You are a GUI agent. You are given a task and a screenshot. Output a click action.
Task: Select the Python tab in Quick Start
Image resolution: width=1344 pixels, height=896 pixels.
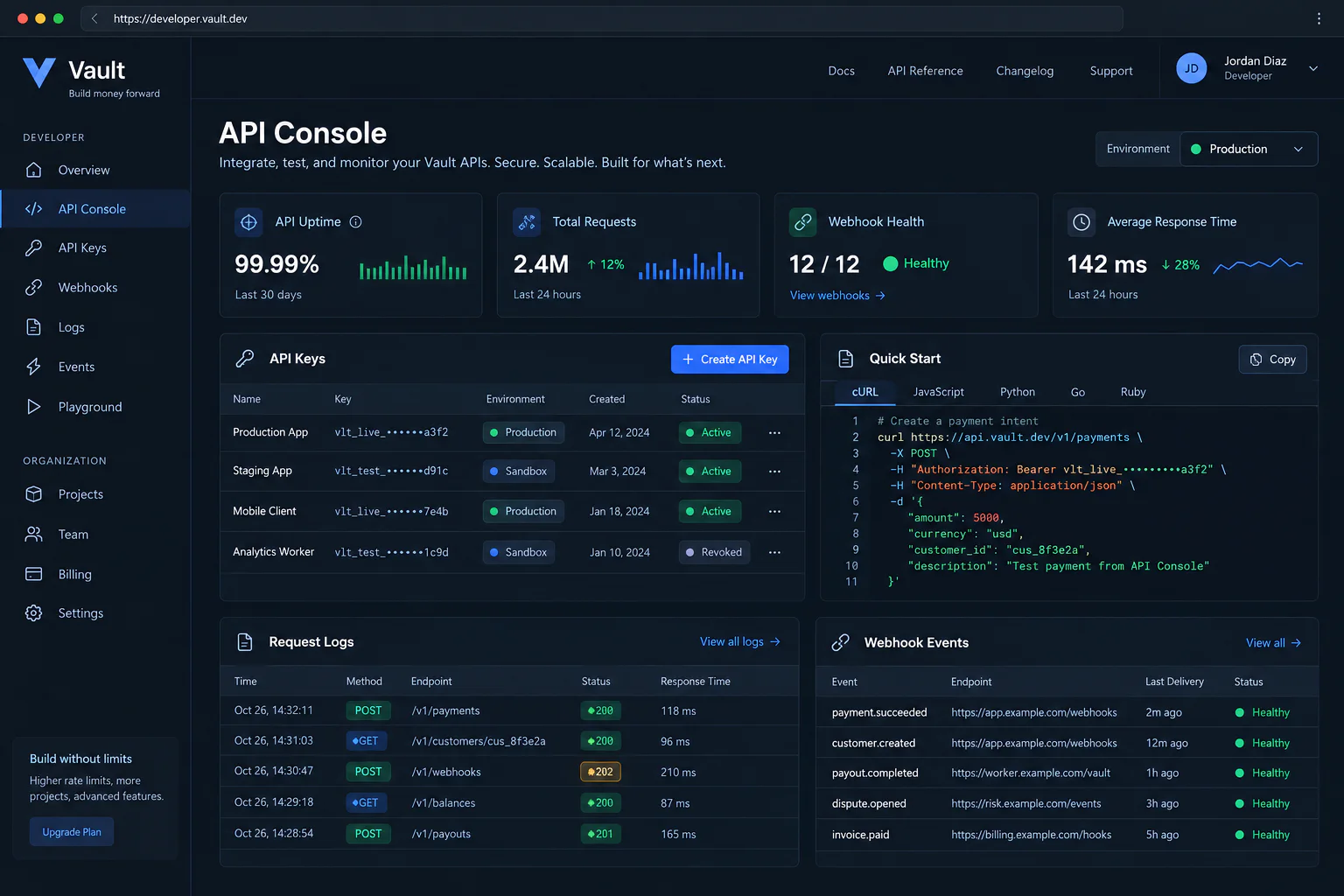point(1018,392)
